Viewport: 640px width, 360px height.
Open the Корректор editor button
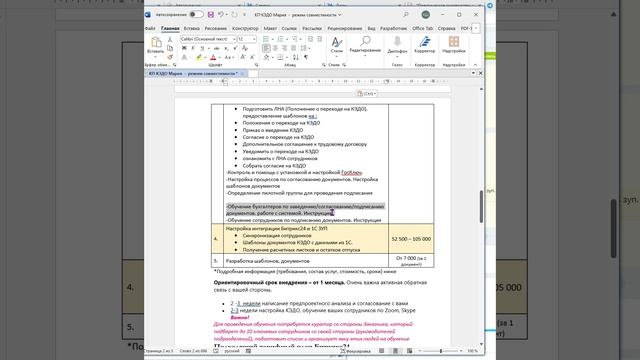[424, 45]
